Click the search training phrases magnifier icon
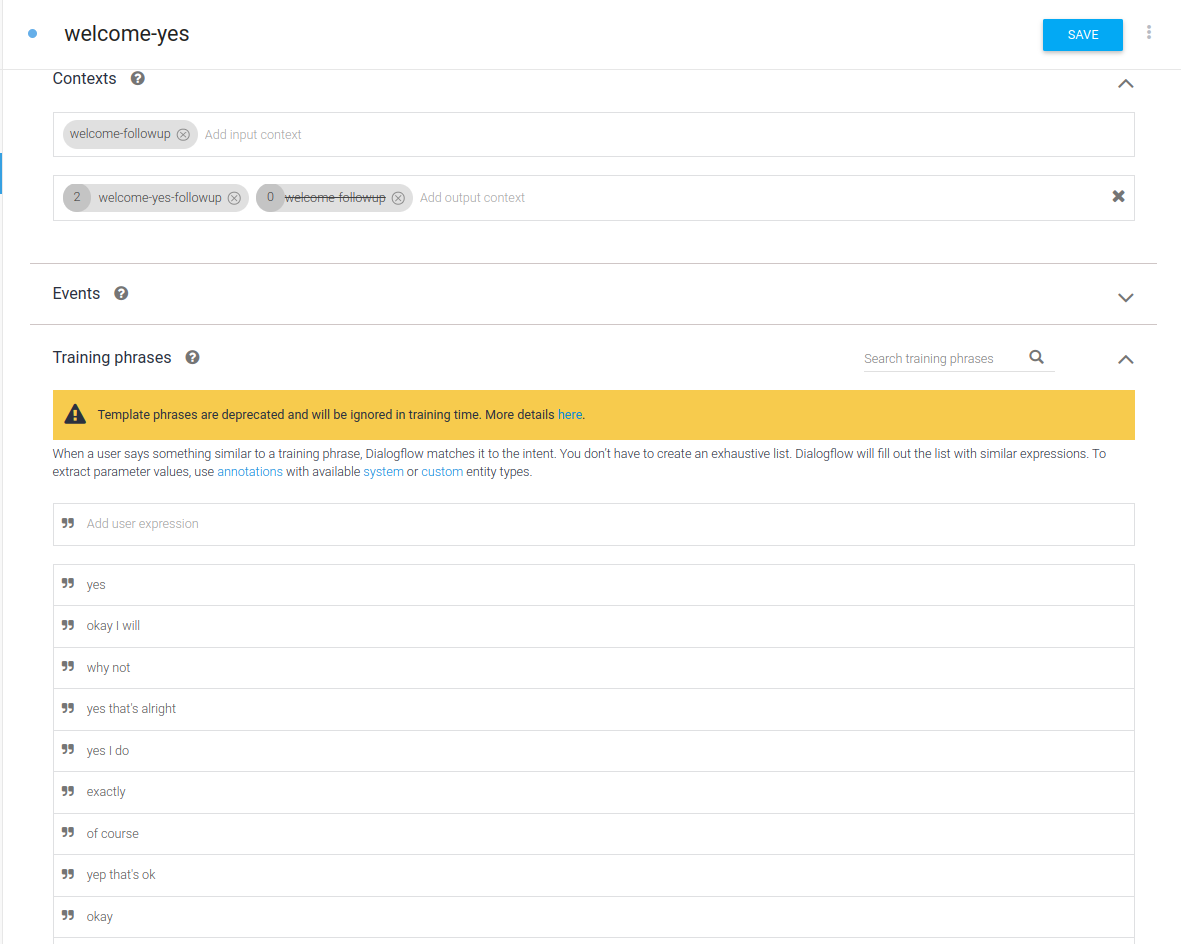 pyautogui.click(x=1036, y=357)
